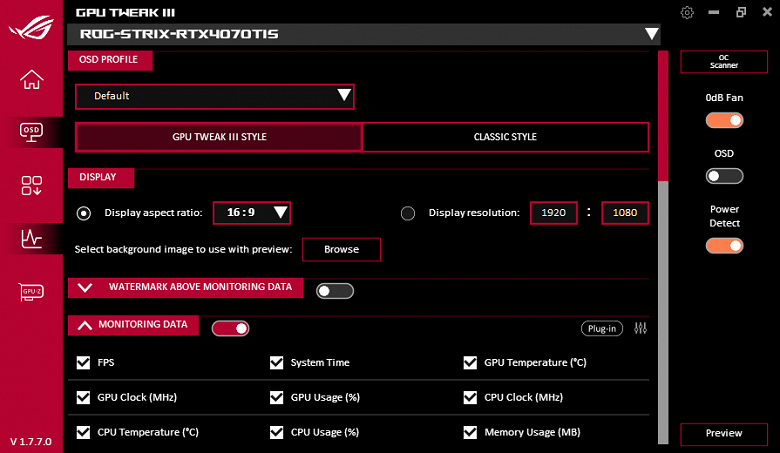Open the OSD sidebar section
Viewport: 780px width, 453px height.
tap(32, 132)
